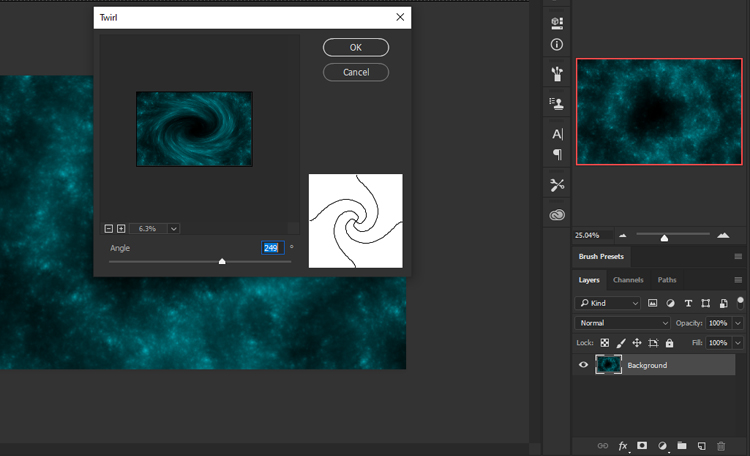Enable lock transparent pixels
The width and height of the screenshot is (750, 456).
click(605, 343)
